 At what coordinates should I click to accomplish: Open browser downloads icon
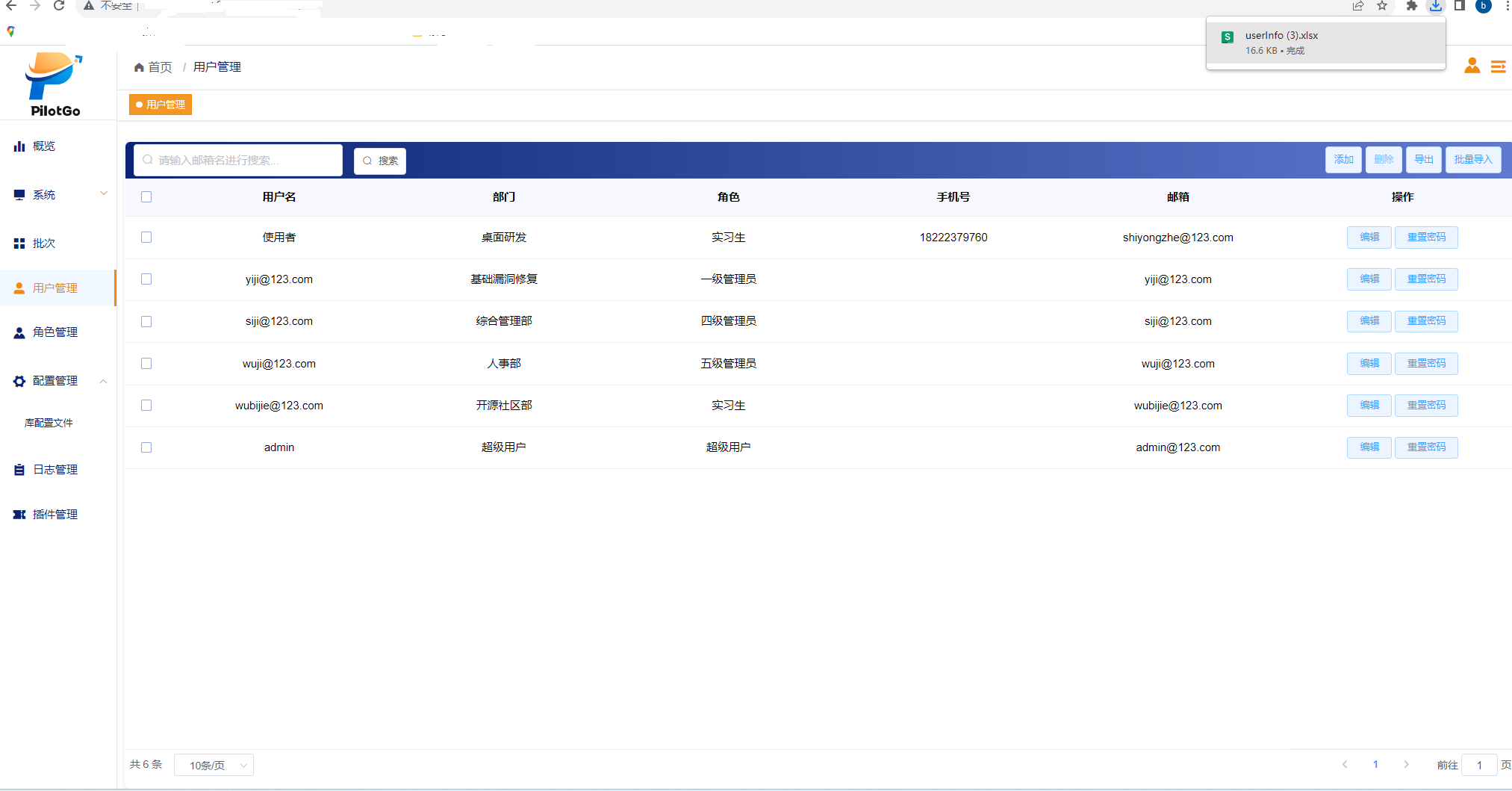click(x=1435, y=6)
